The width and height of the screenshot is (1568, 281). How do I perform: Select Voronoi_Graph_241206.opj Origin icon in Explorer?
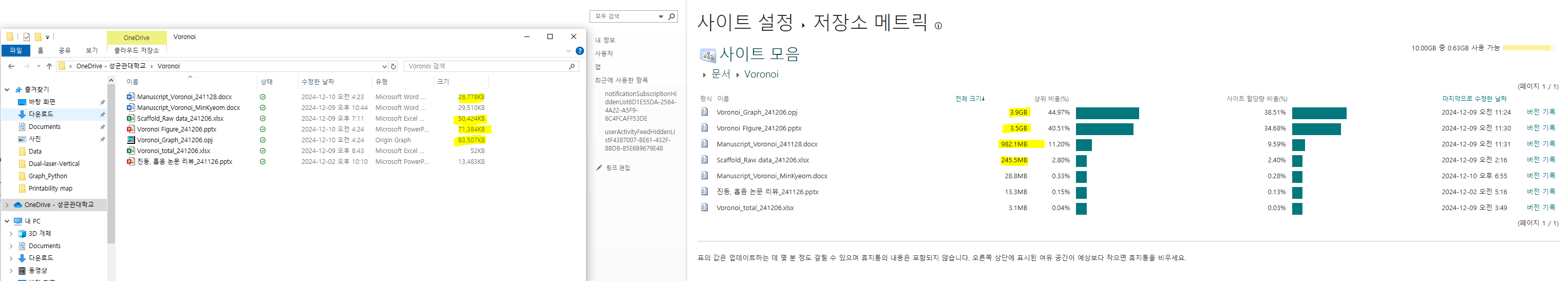[x=130, y=140]
